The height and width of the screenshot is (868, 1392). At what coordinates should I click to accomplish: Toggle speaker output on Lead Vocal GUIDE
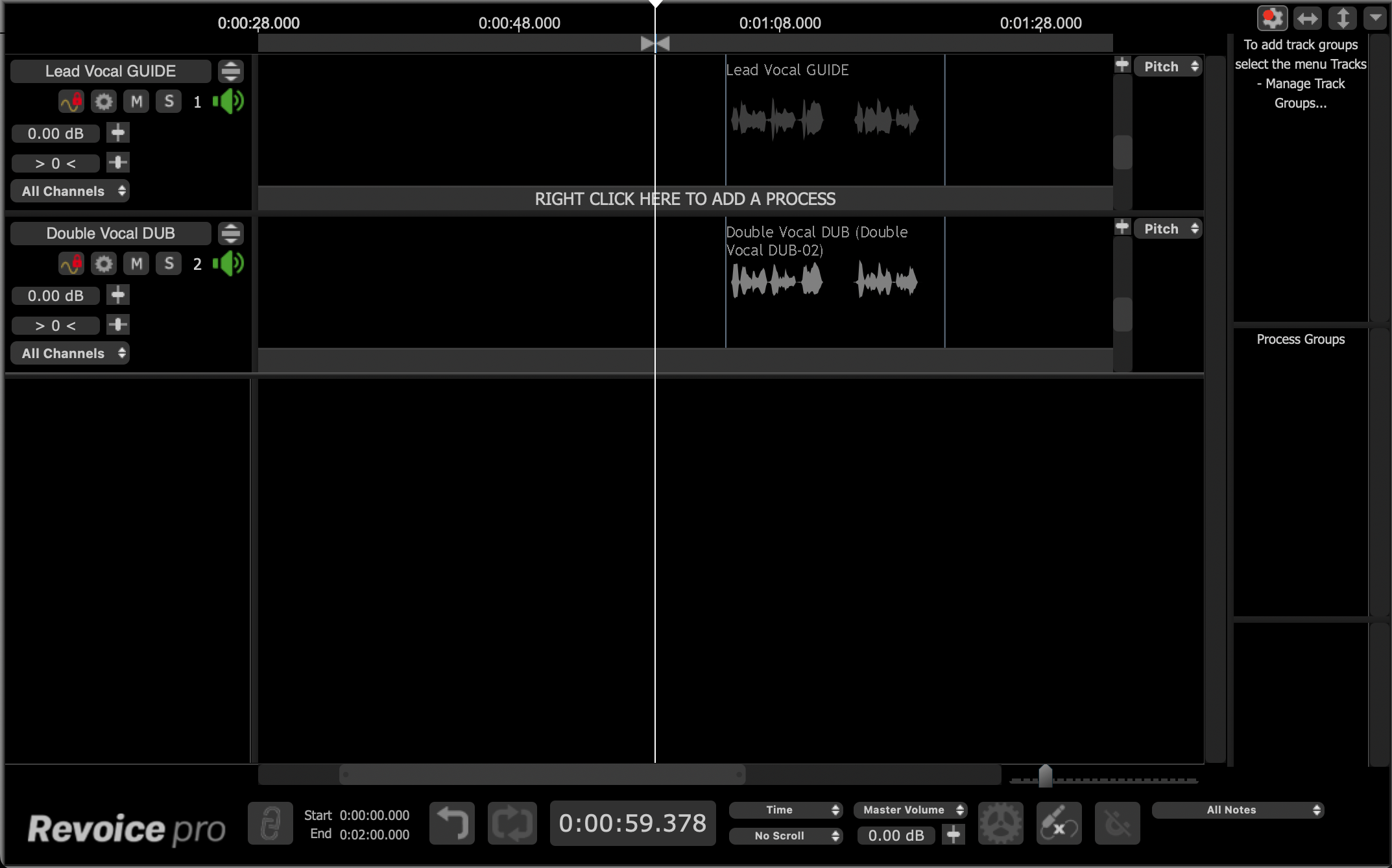pyautogui.click(x=228, y=101)
